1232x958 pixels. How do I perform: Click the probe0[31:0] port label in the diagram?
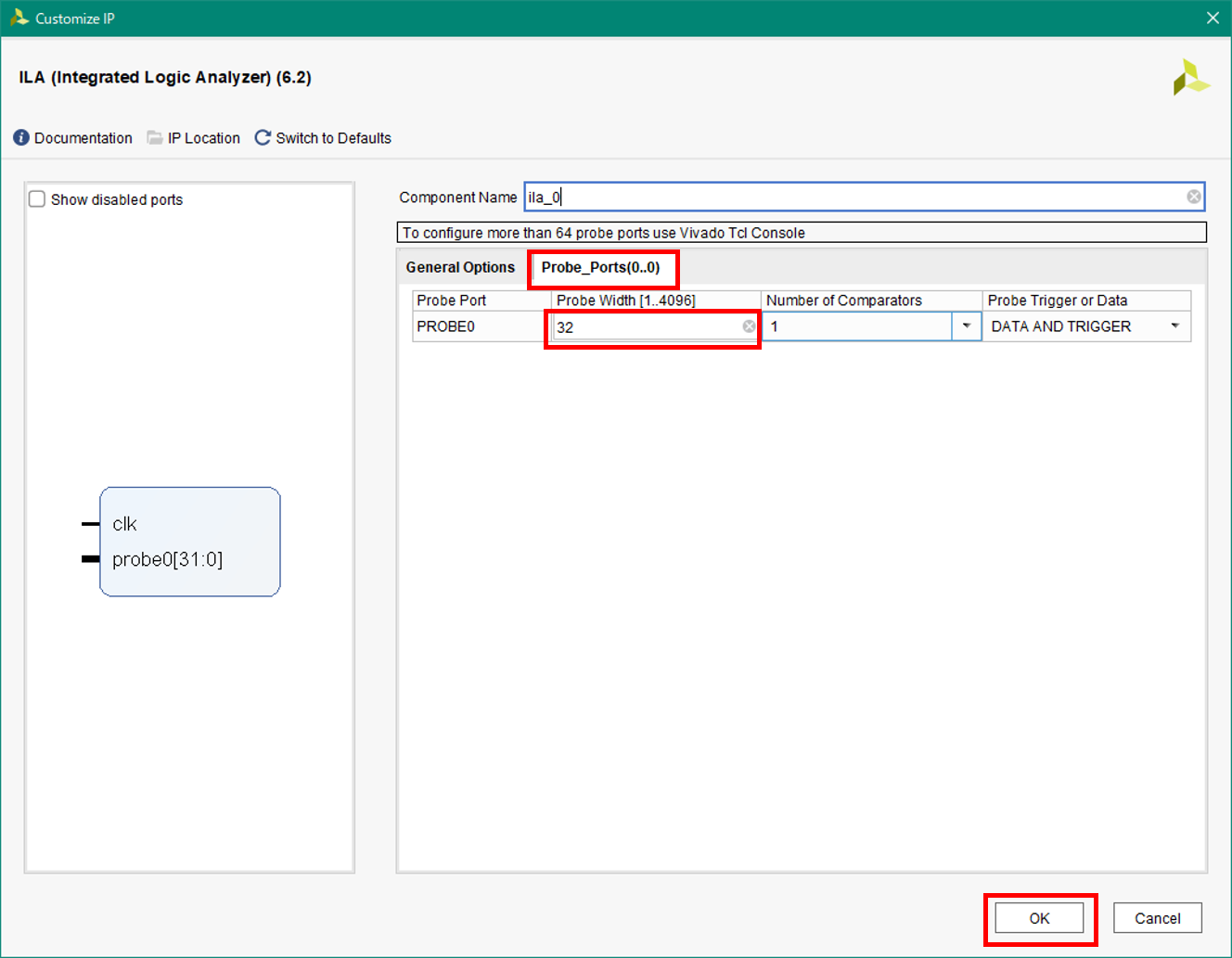168,559
